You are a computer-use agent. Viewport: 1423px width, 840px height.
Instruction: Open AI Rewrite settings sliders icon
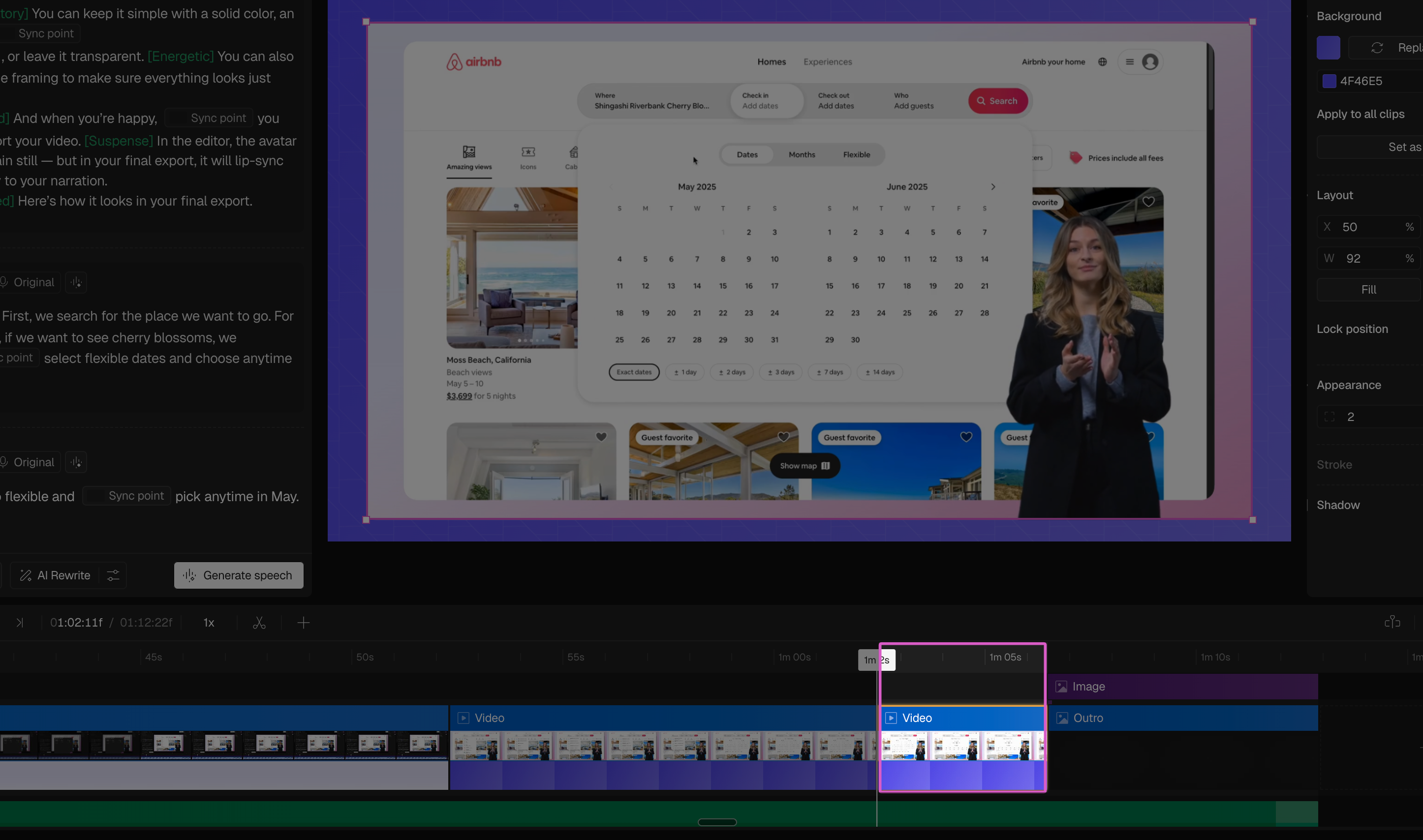[x=113, y=575]
